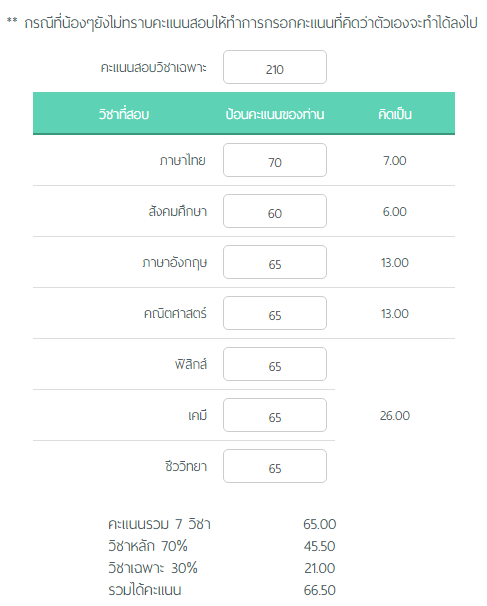This screenshot has height=606, width=487.
Task: Click the เคมี score input box
Action: pos(275,415)
